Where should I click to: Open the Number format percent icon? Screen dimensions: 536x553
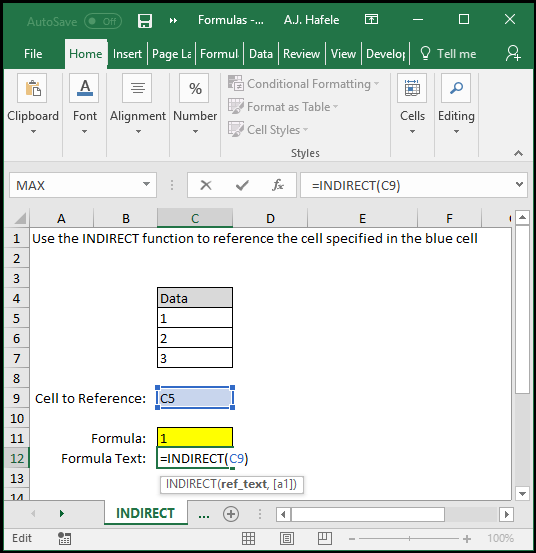click(x=194, y=88)
